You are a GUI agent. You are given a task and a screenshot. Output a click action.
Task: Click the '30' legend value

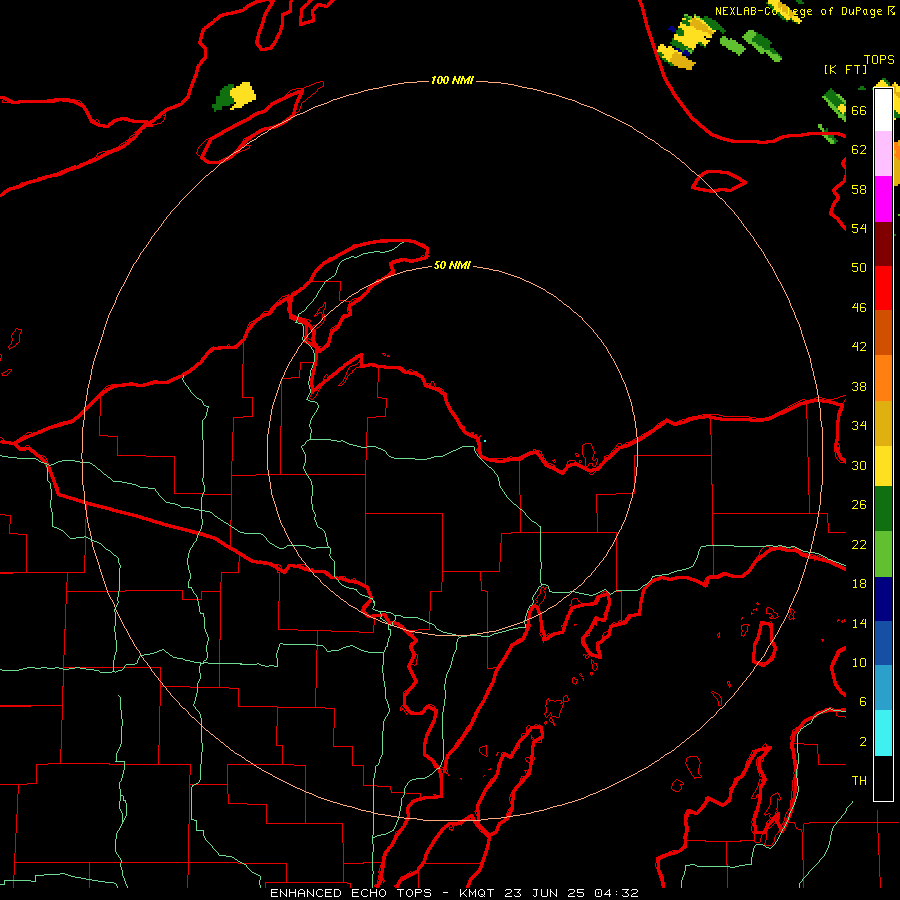859,465
